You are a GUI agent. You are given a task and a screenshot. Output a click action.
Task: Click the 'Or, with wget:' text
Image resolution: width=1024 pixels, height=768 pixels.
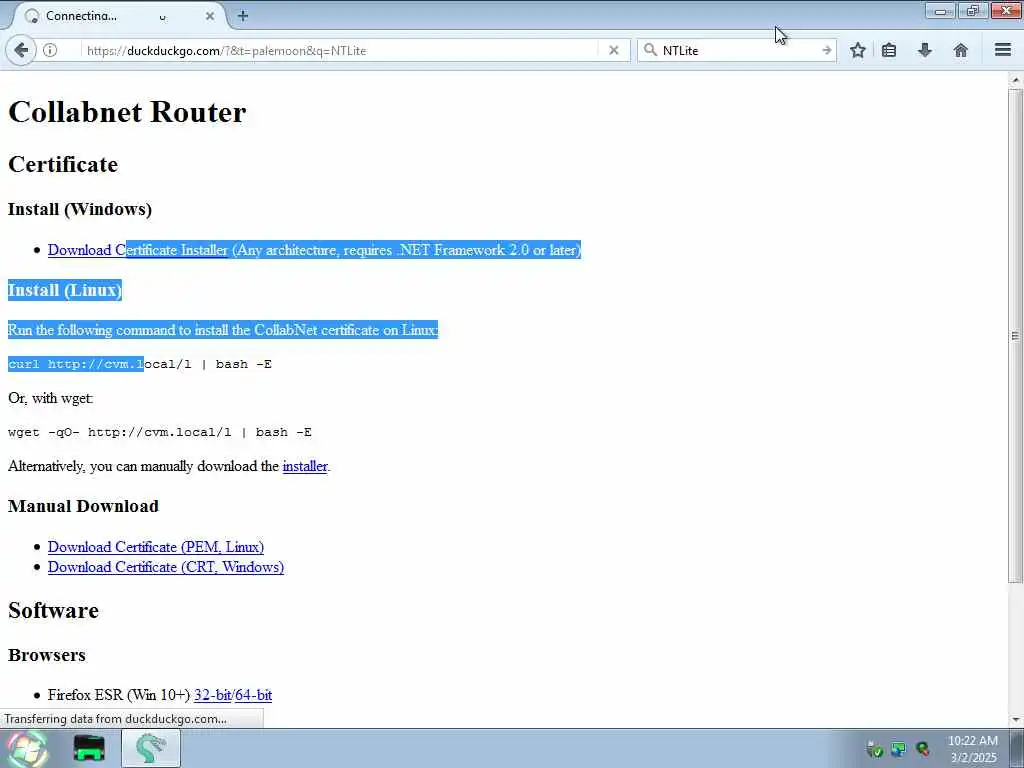click(51, 398)
